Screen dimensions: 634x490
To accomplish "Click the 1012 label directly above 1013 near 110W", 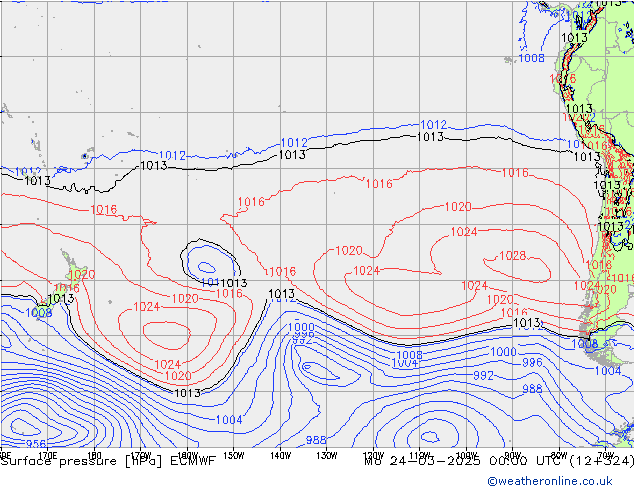I will [x=433, y=125].
